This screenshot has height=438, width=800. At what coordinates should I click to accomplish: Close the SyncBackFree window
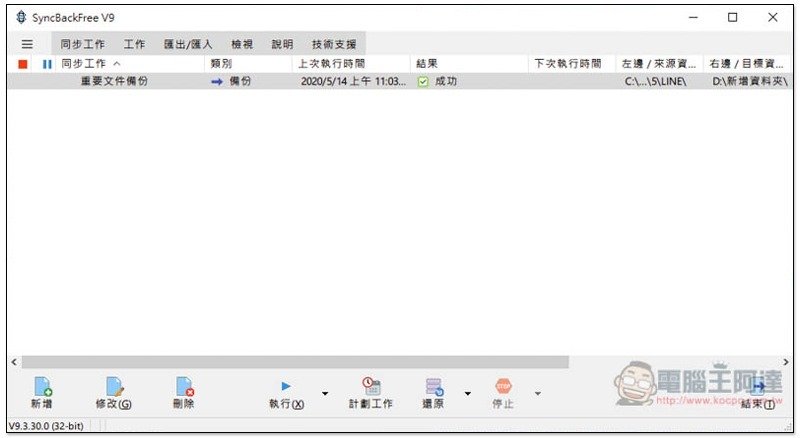pos(772,17)
